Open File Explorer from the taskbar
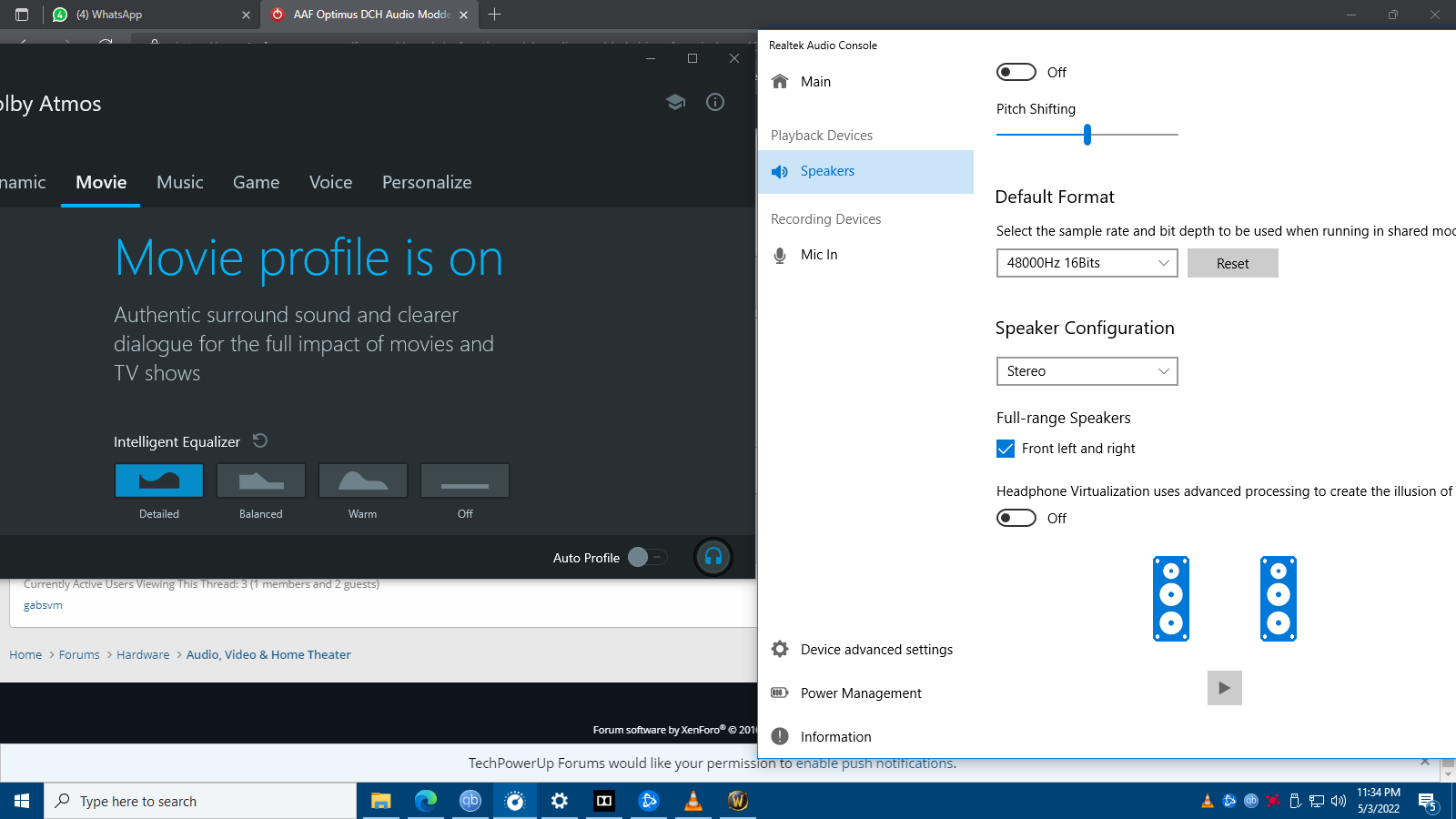Screen dimensions: 1456x819 [x=380, y=801]
